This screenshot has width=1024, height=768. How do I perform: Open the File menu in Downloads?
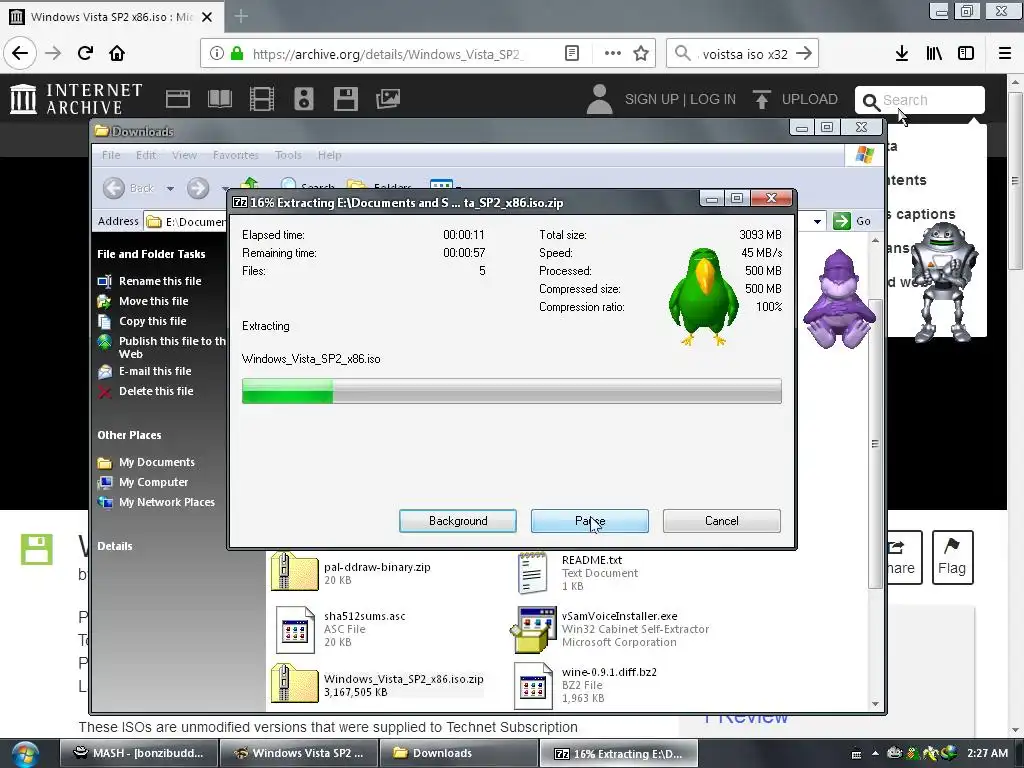tap(111, 155)
